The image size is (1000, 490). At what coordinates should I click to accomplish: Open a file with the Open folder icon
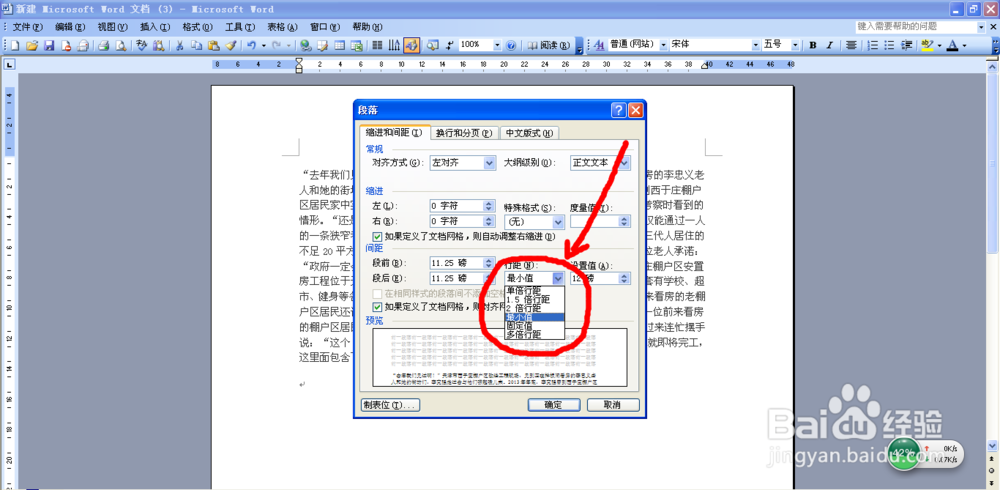pos(32,45)
